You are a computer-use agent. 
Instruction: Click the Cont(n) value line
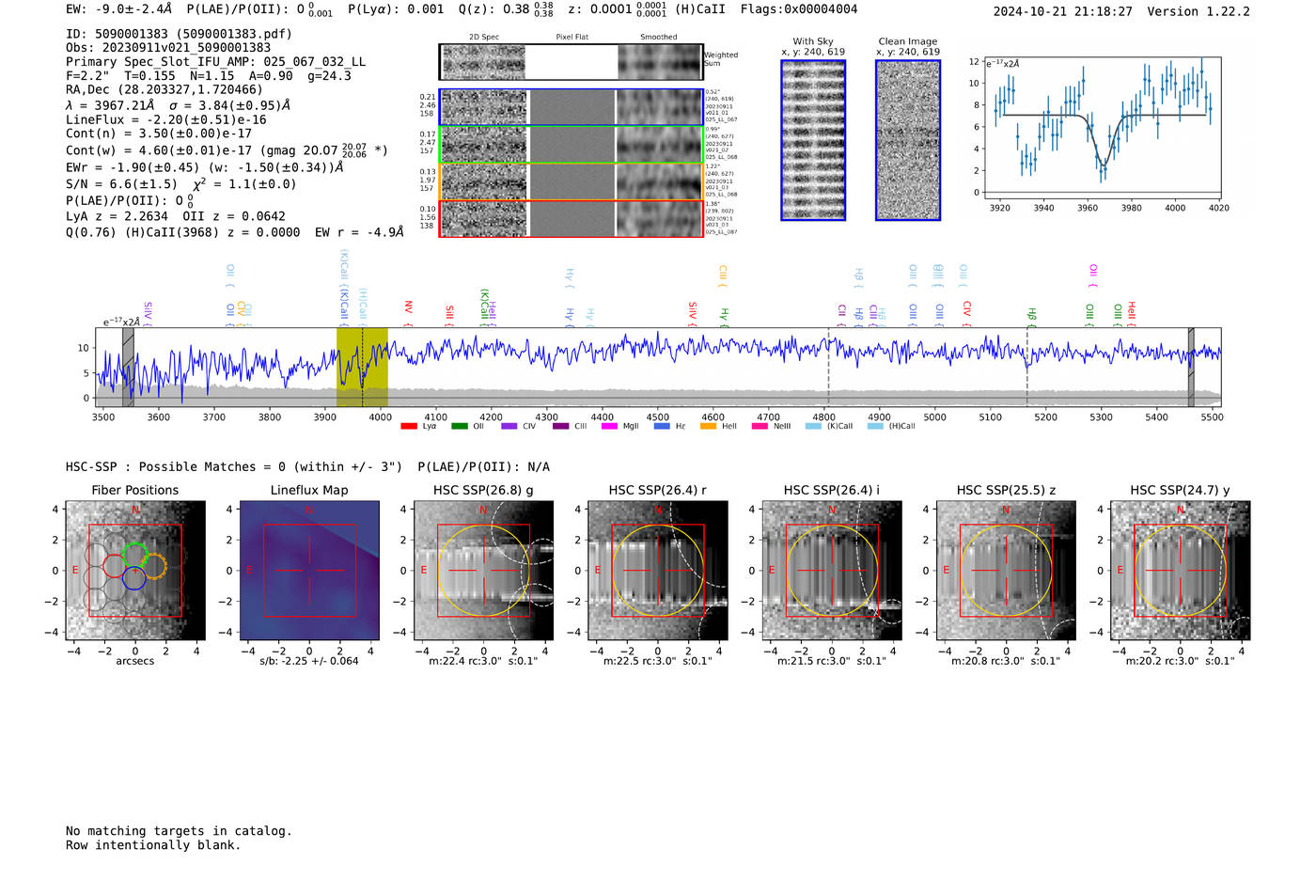coord(159,134)
